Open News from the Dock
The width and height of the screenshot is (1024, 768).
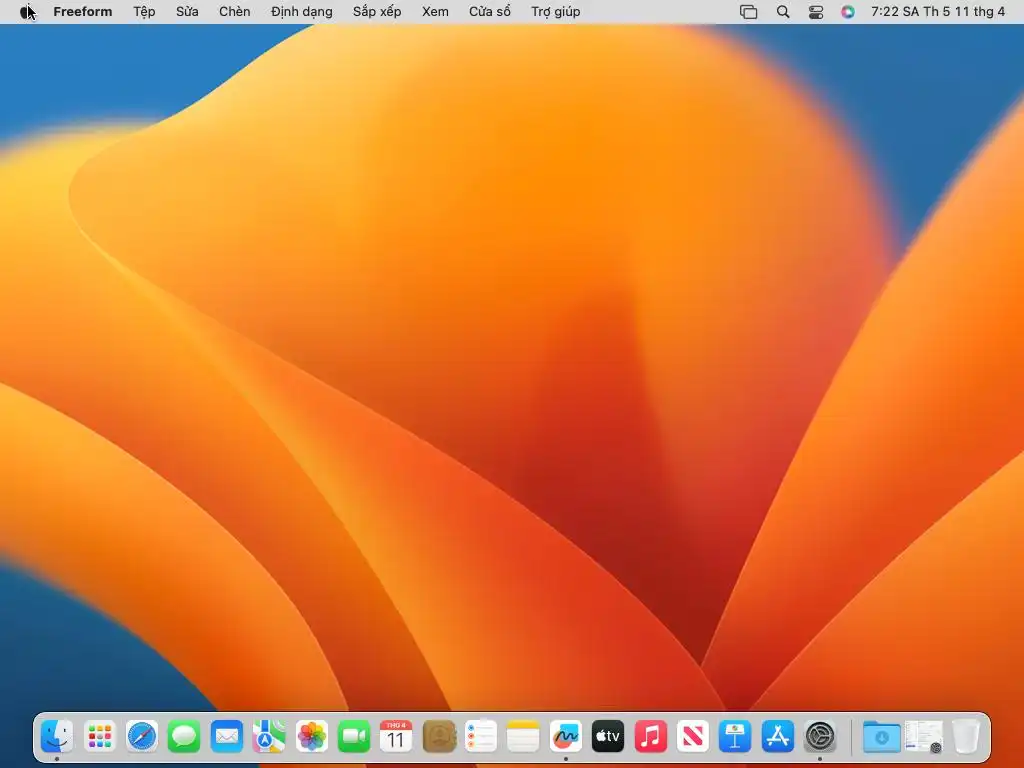click(x=693, y=737)
